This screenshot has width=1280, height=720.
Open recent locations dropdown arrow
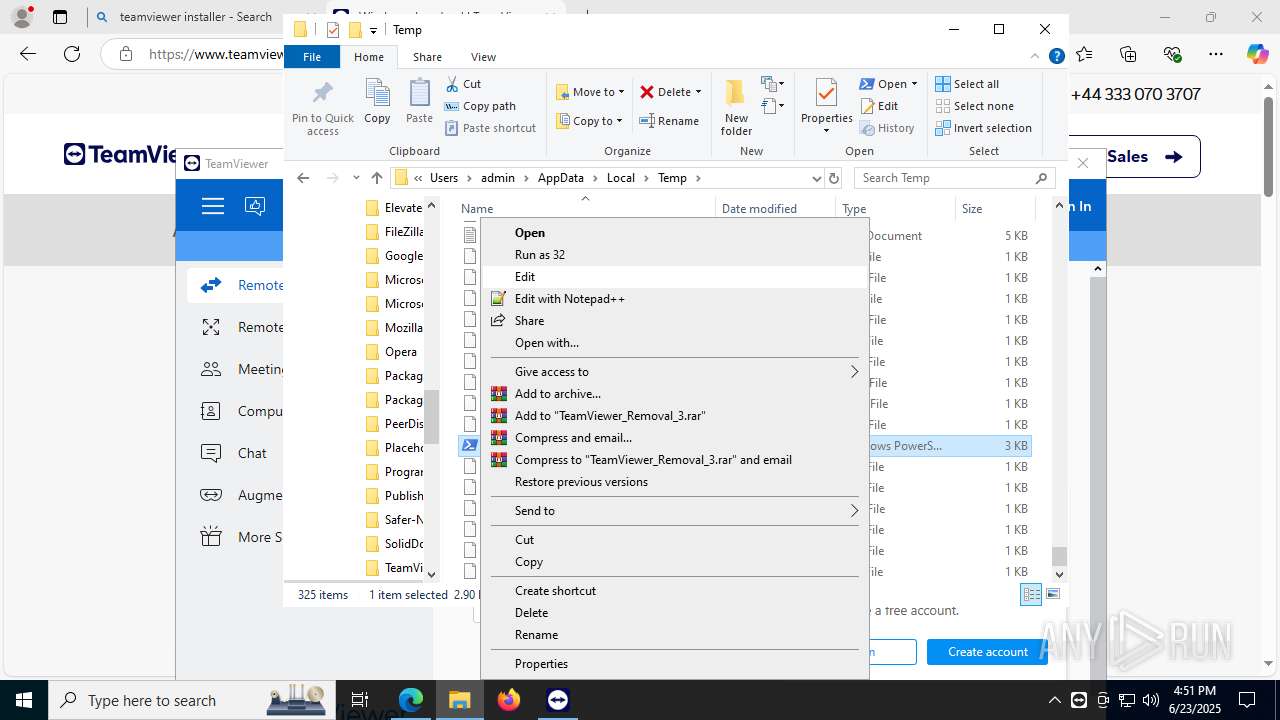tap(356, 178)
